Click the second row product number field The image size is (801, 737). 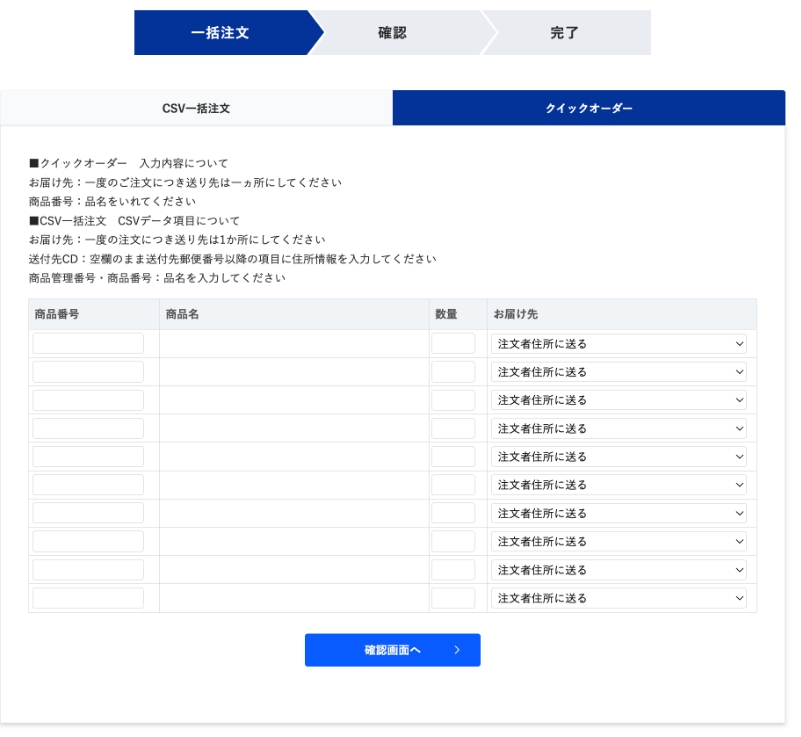click(87, 371)
